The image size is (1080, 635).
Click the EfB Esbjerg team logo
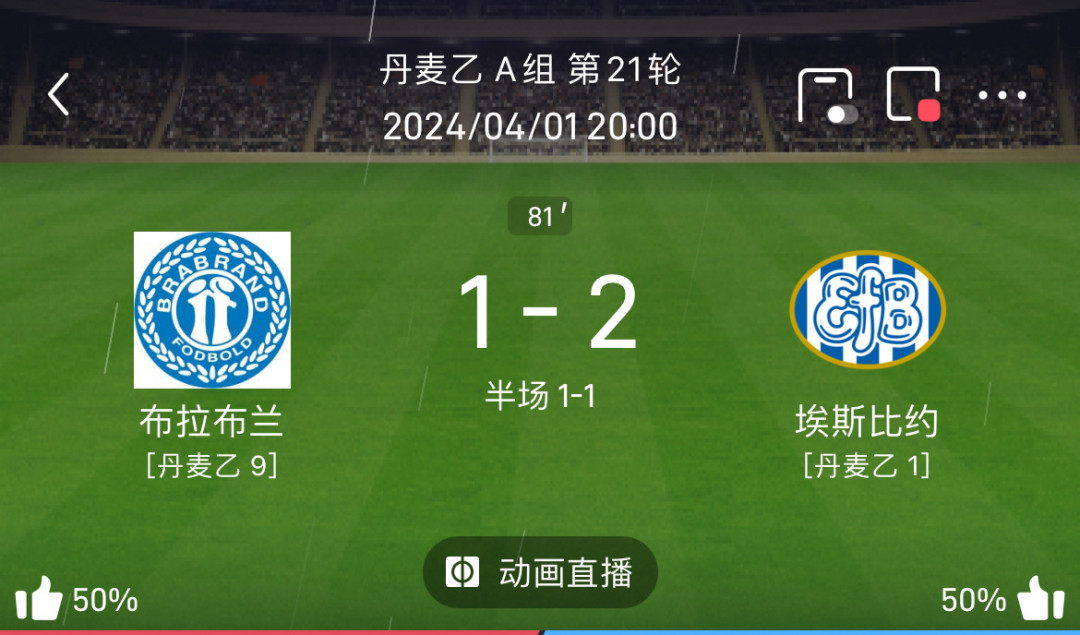tap(867, 309)
